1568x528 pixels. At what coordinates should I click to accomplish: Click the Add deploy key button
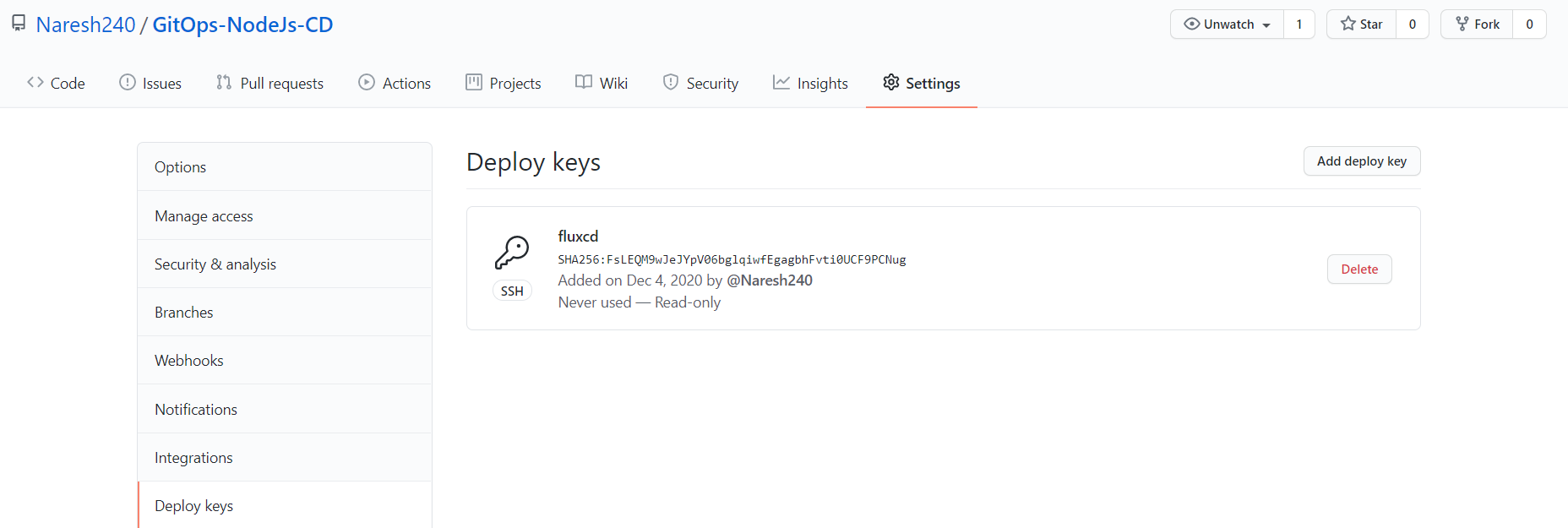[1362, 161]
